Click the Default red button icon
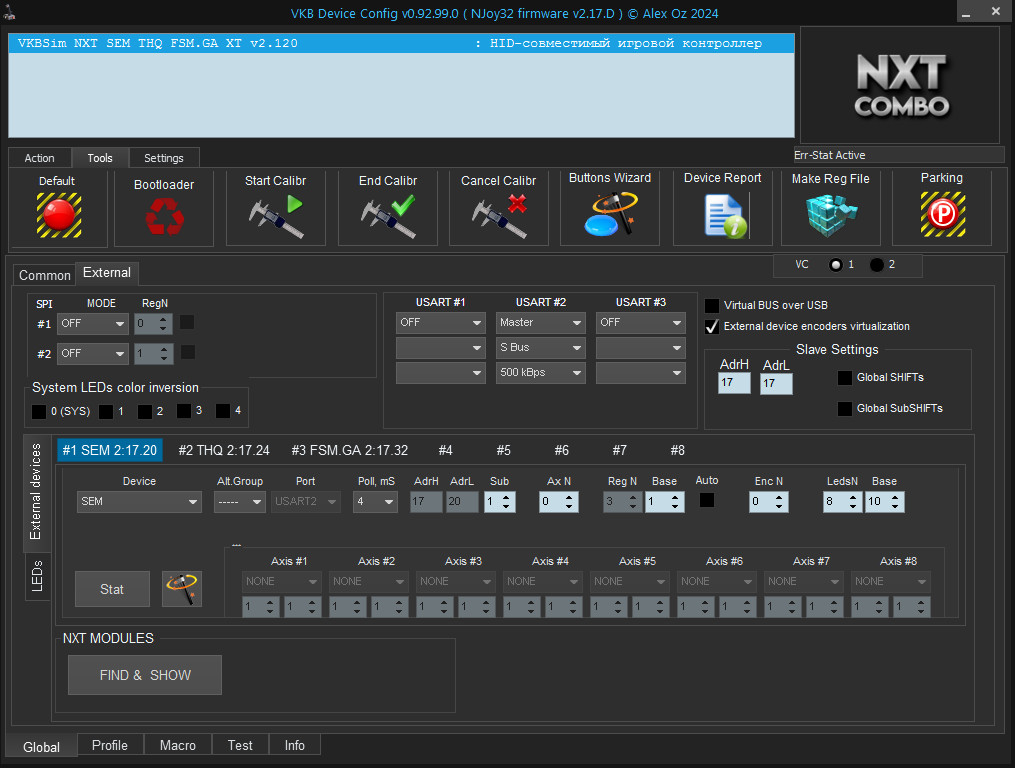Image resolution: width=1015 pixels, height=768 pixels. [59, 215]
